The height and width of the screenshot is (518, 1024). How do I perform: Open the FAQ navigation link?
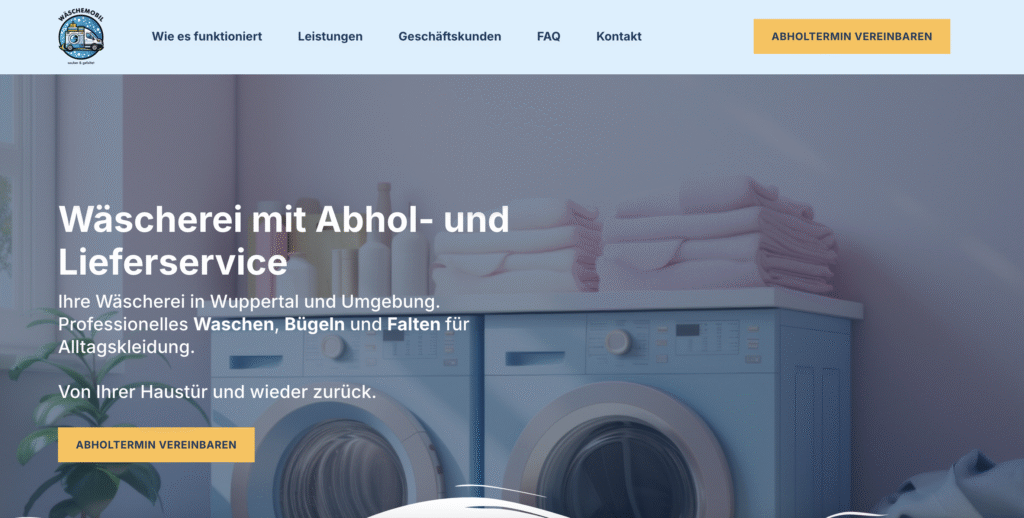549,37
